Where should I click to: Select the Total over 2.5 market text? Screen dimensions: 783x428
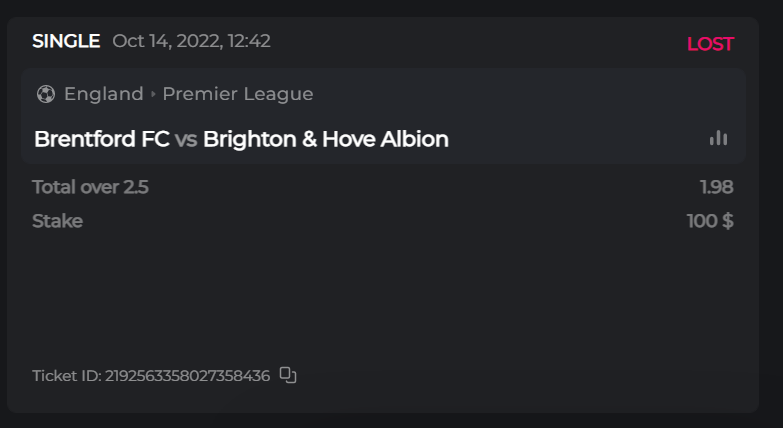(90, 187)
